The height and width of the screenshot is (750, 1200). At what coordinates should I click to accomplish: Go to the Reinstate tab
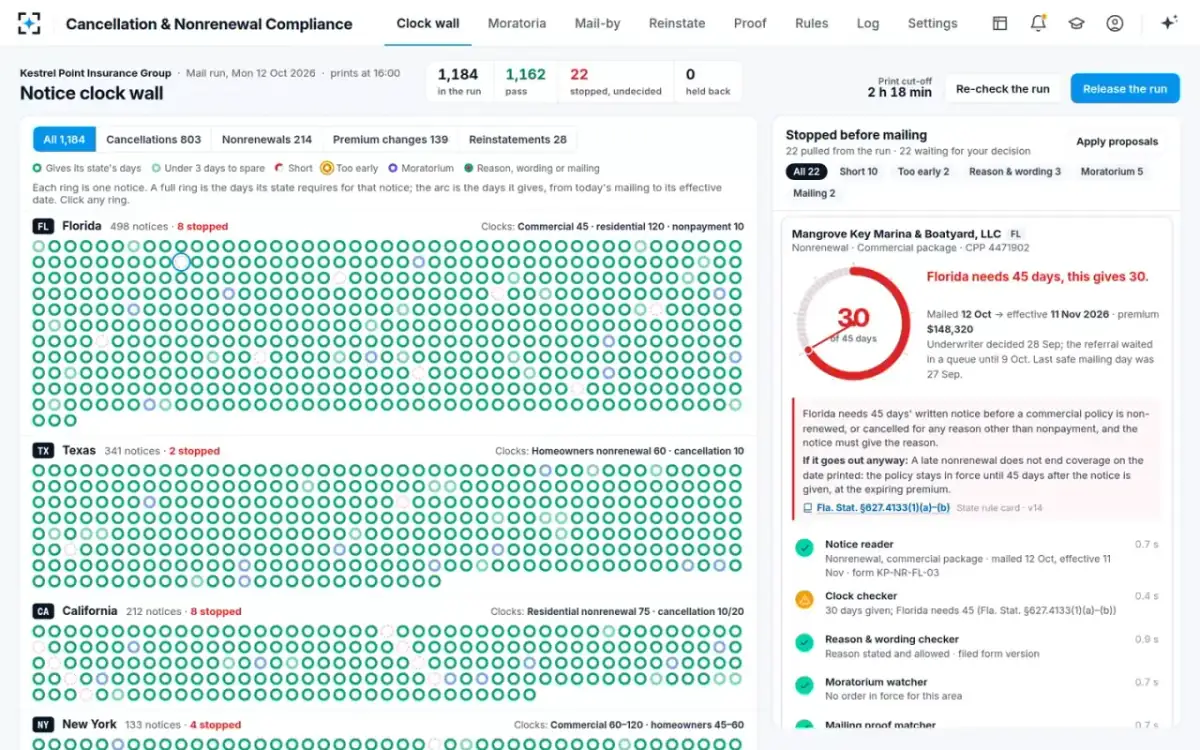[677, 23]
